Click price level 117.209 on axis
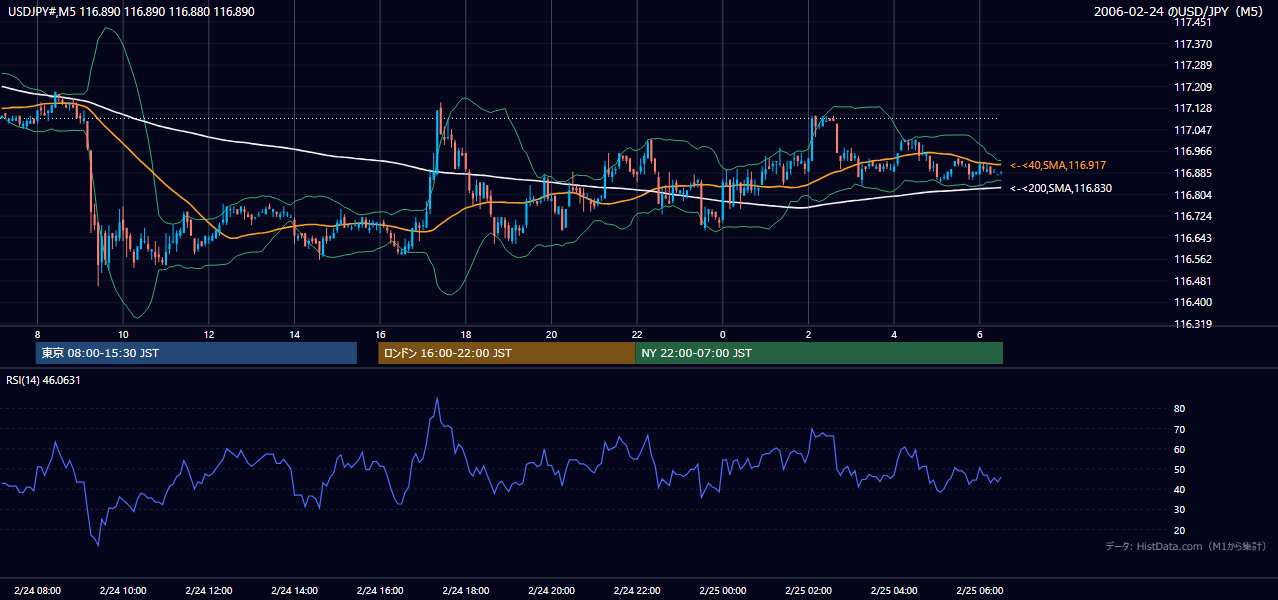 coord(1192,87)
